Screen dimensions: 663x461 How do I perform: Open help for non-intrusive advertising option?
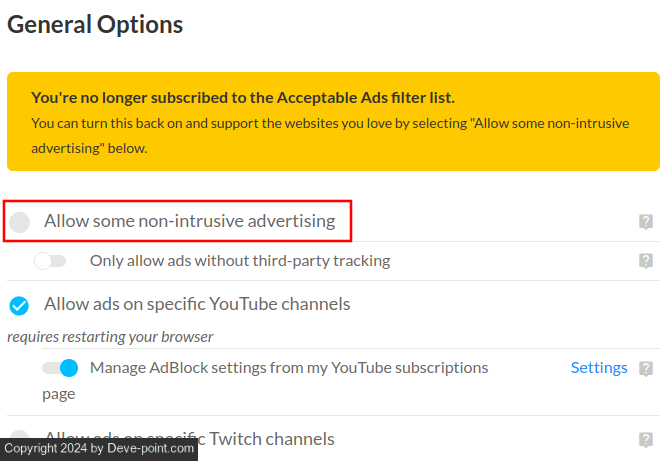[646, 222]
